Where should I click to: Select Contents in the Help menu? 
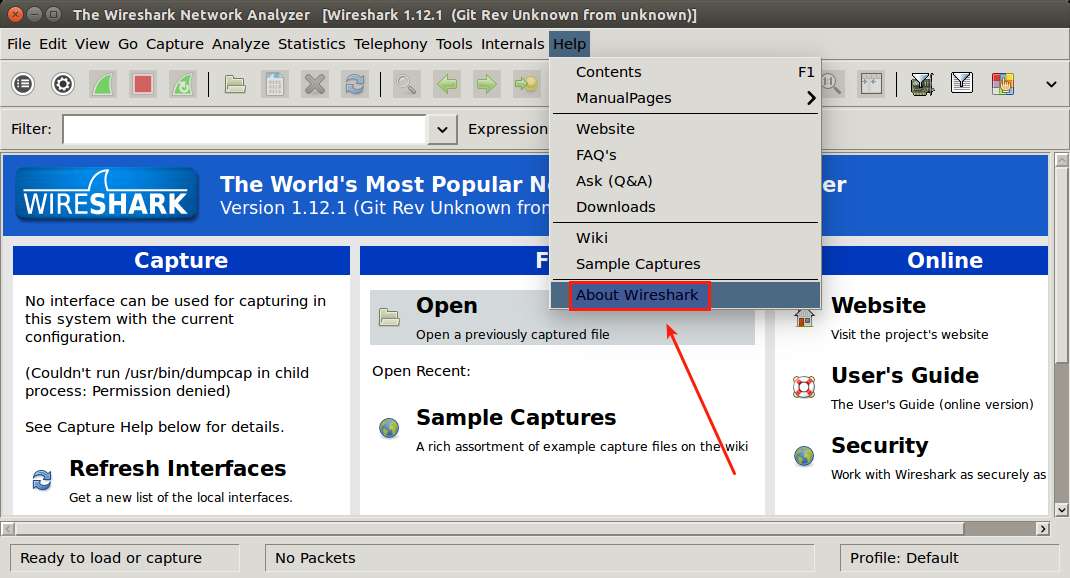coord(685,72)
